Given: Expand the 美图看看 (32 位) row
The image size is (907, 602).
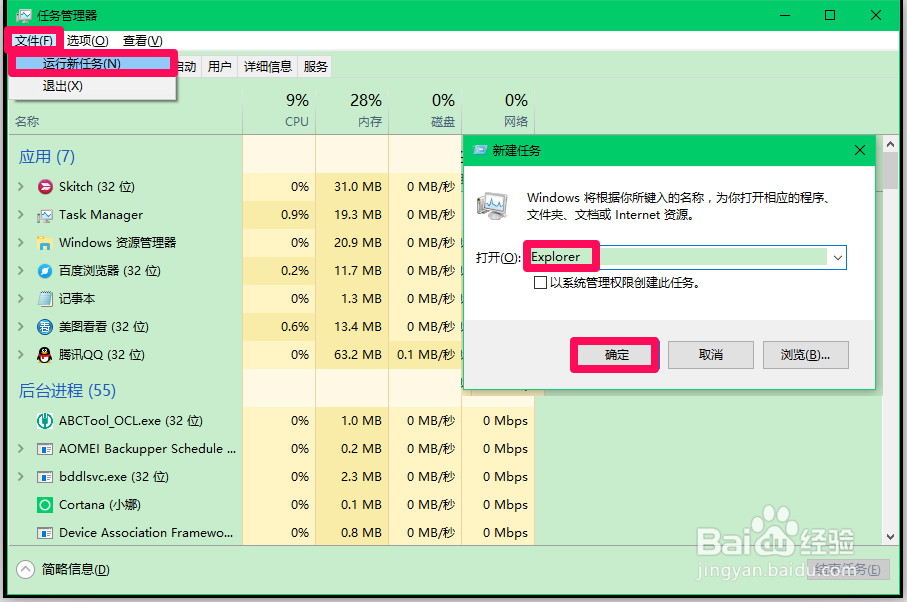Looking at the screenshot, I should pyautogui.click(x=21, y=326).
